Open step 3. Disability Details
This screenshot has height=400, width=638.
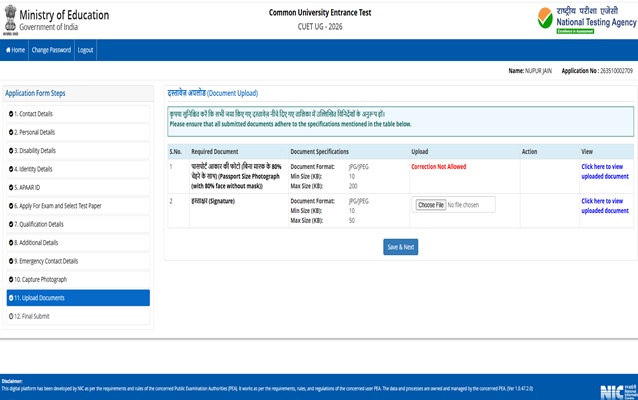pyautogui.click(x=78, y=151)
